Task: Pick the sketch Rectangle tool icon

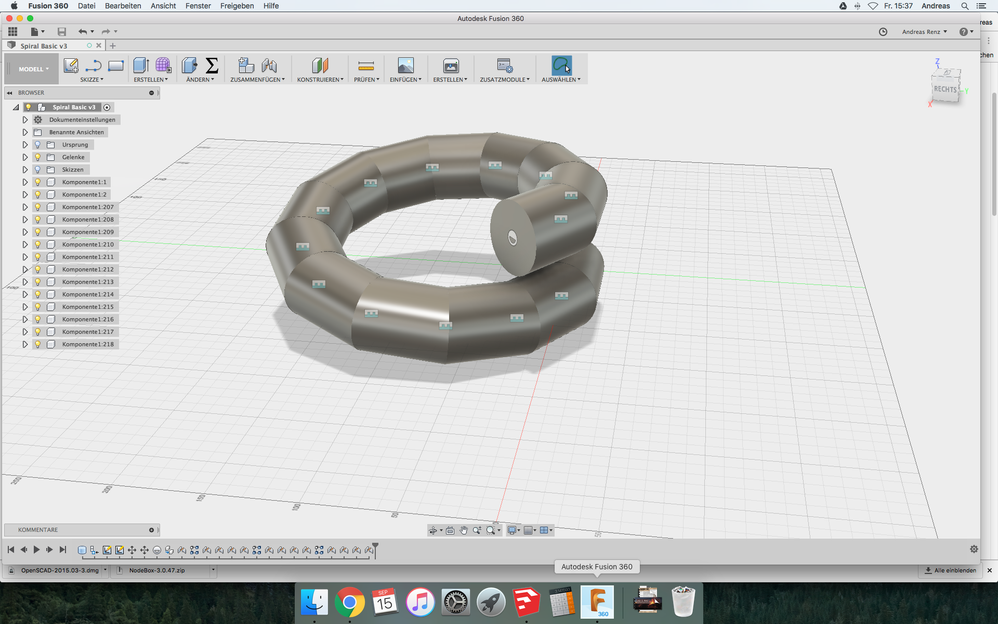Action: point(116,66)
